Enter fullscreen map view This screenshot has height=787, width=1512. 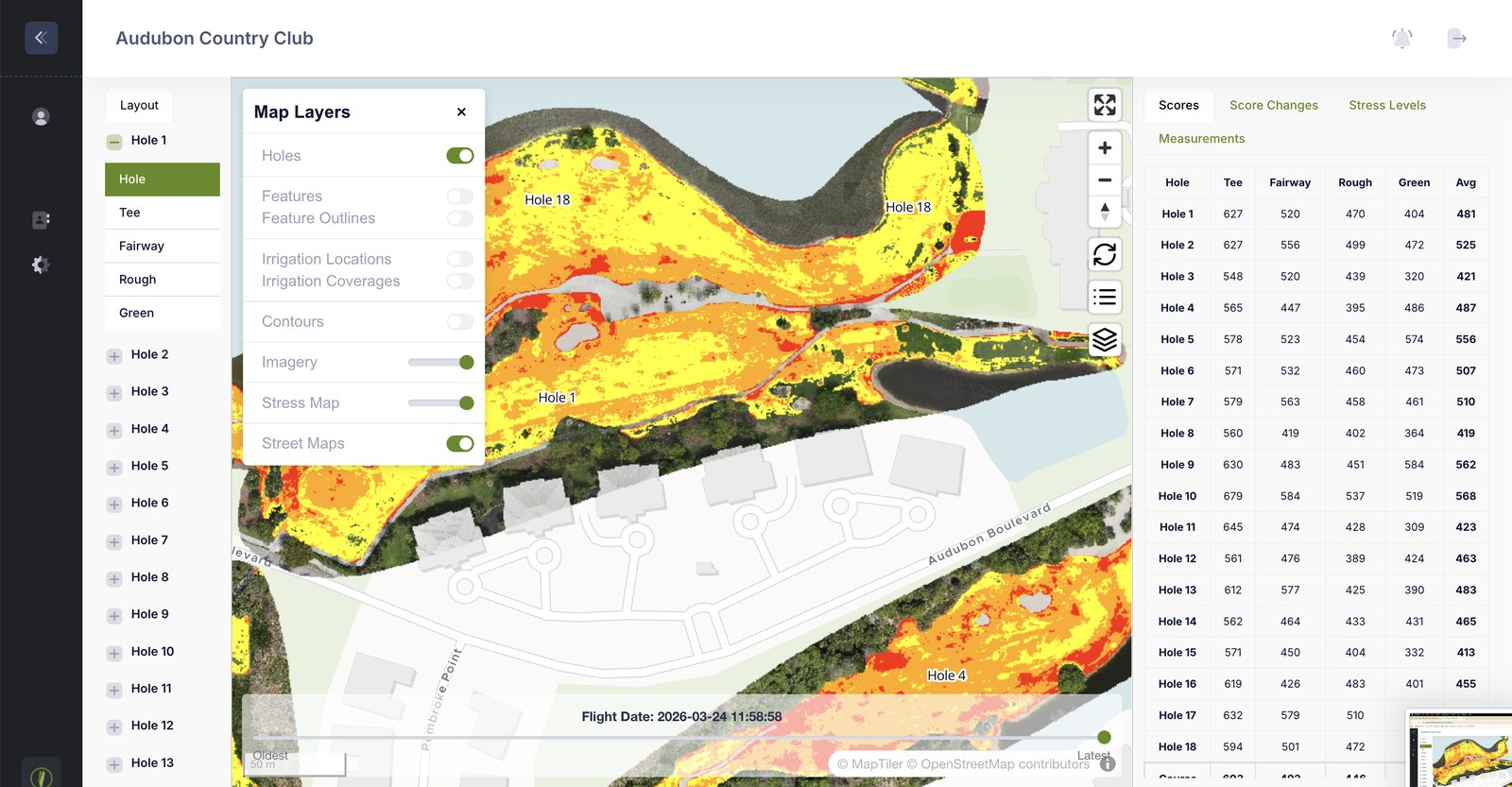tap(1105, 105)
